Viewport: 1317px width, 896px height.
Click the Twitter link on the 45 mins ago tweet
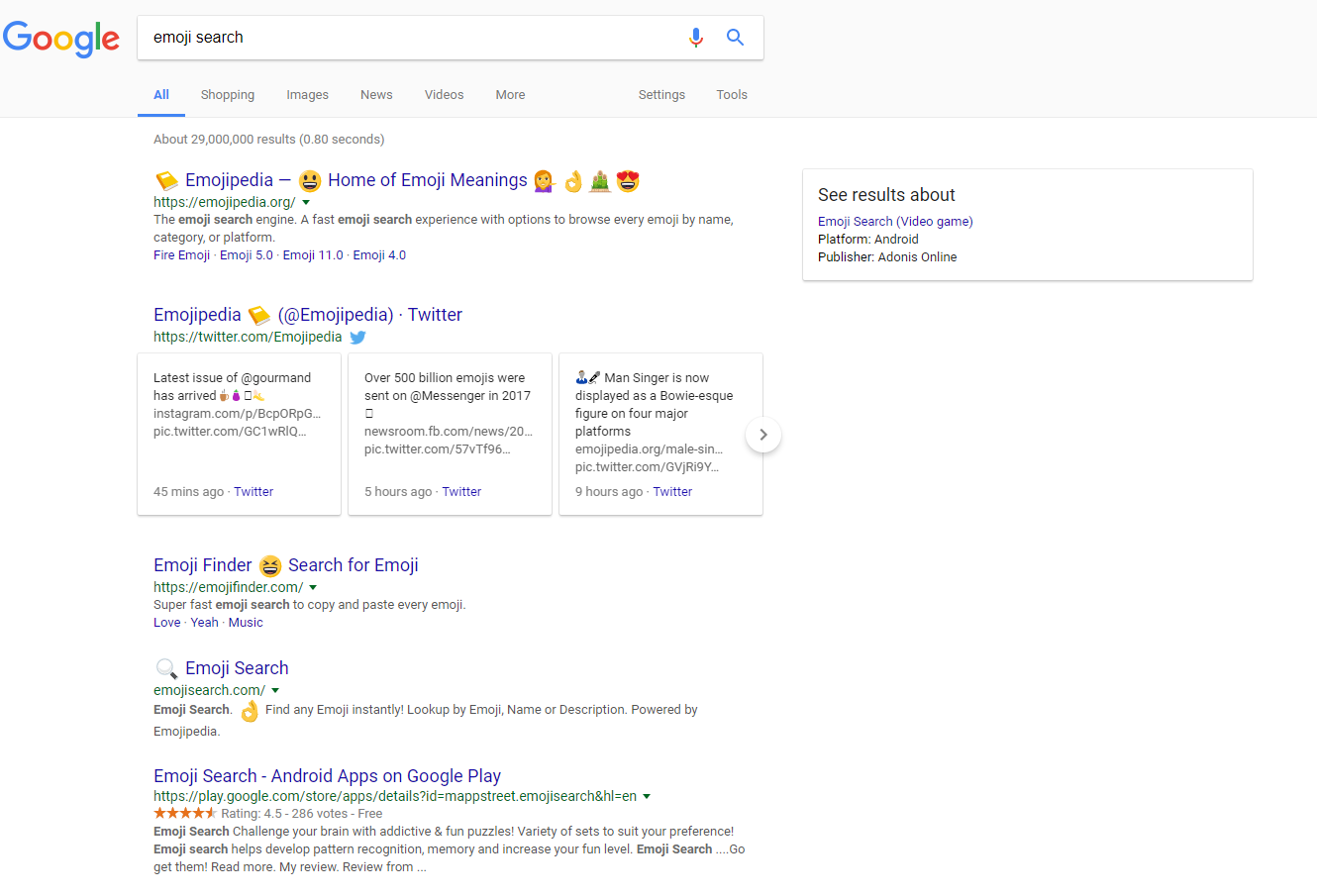(253, 492)
